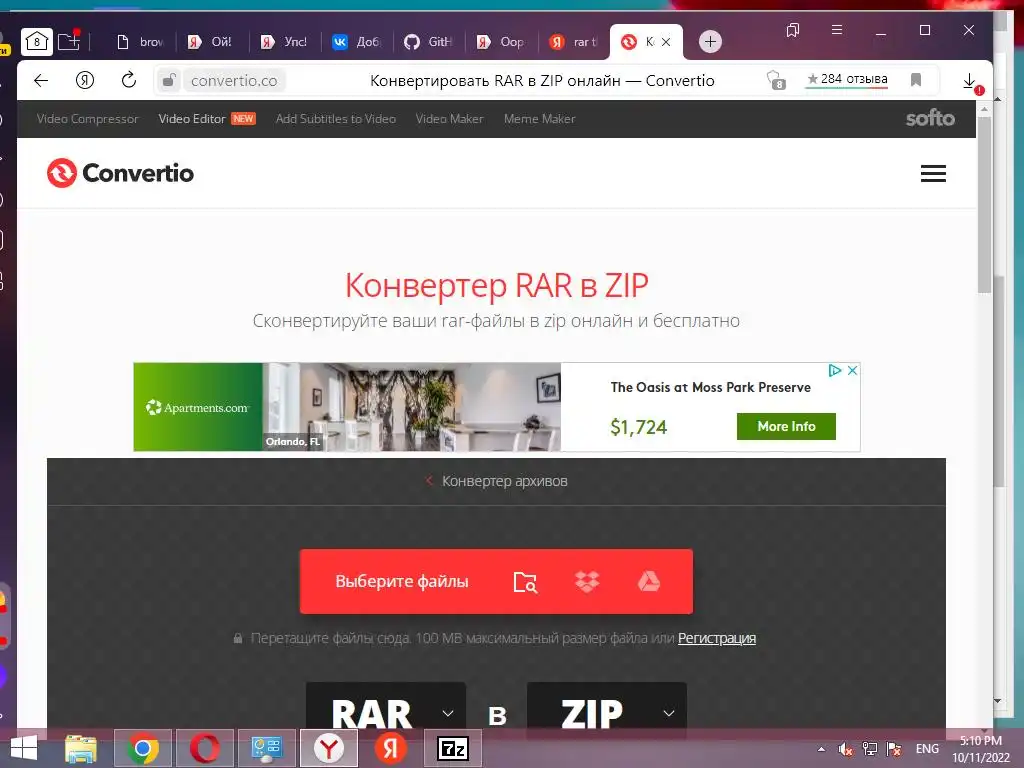Image resolution: width=1024 pixels, height=768 pixels.
Task: Open Yandex Browser Y taskbar icon
Action: click(x=329, y=748)
